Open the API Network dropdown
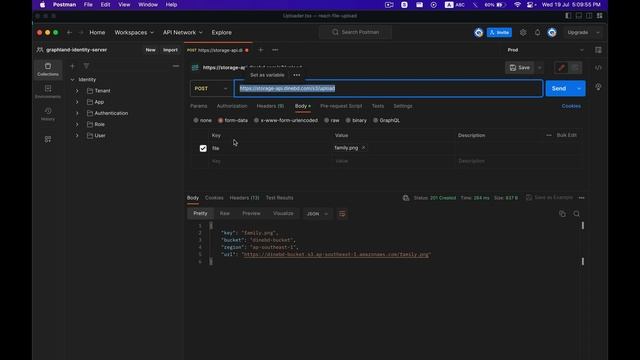The height and width of the screenshot is (360, 640). tap(182, 32)
